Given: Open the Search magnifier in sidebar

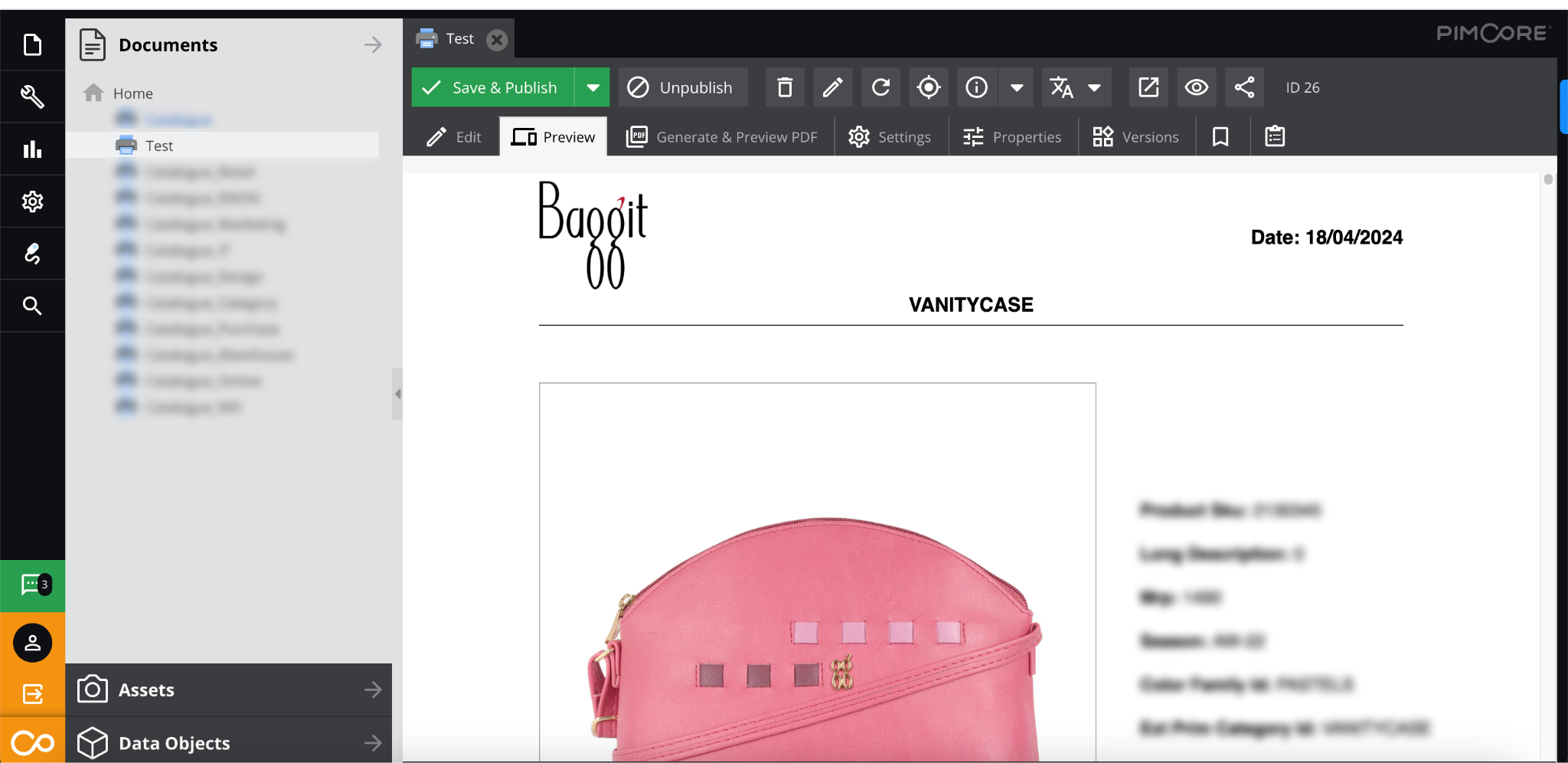Looking at the screenshot, I should (x=32, y=306).
